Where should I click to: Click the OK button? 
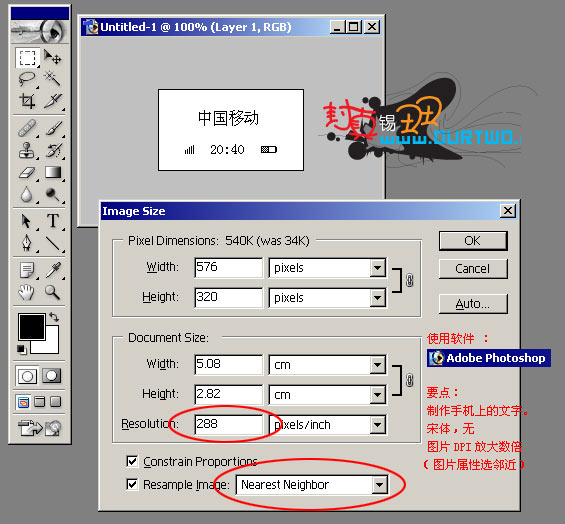click(473, 240)
